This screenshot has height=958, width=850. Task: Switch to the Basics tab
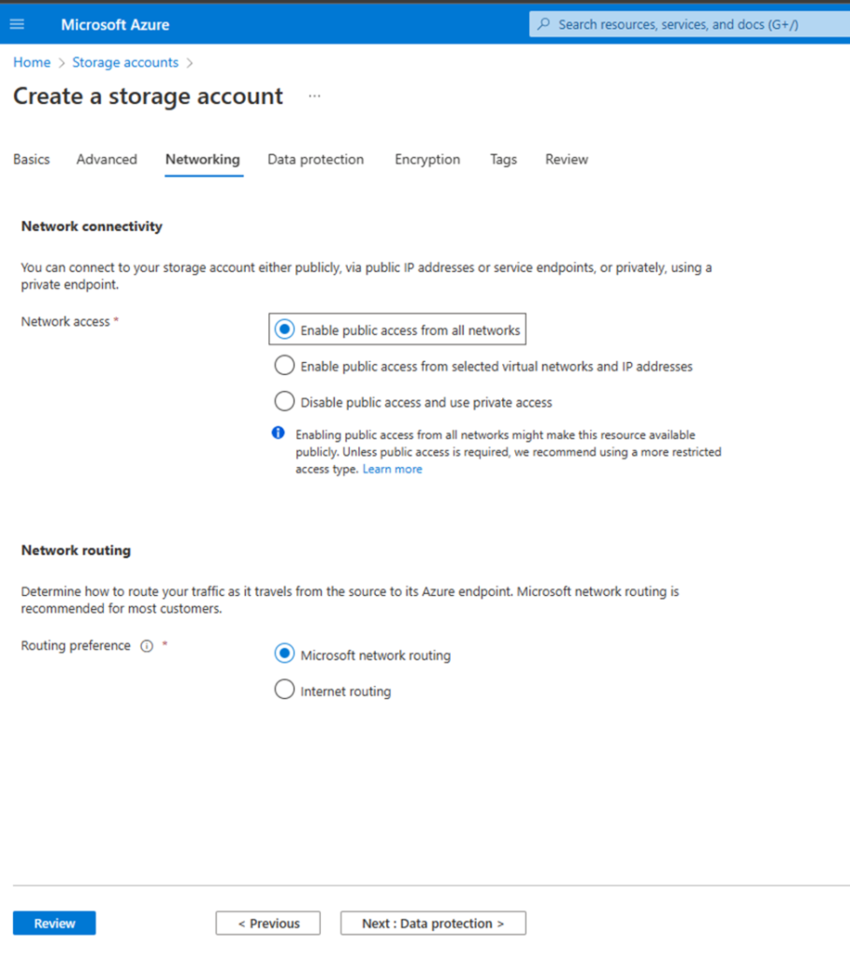tap(31, 159)
